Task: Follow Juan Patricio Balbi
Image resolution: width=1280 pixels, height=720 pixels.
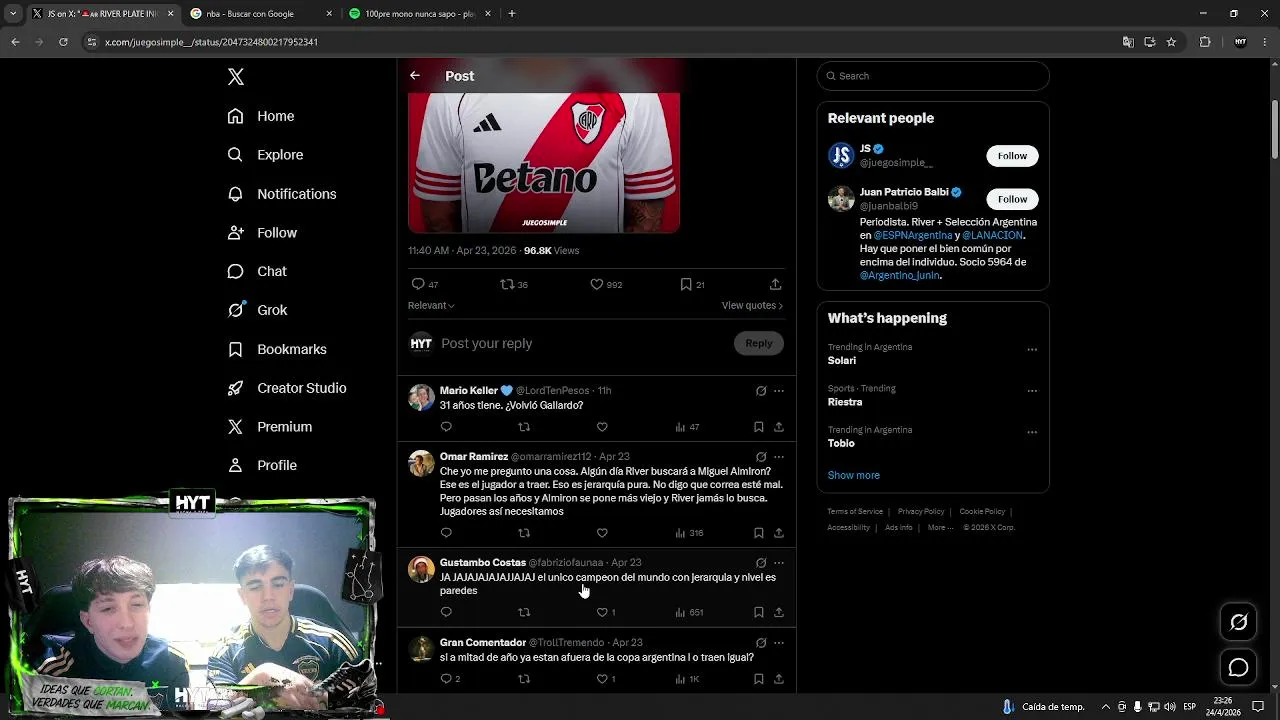Action: tap(1012, 199)
